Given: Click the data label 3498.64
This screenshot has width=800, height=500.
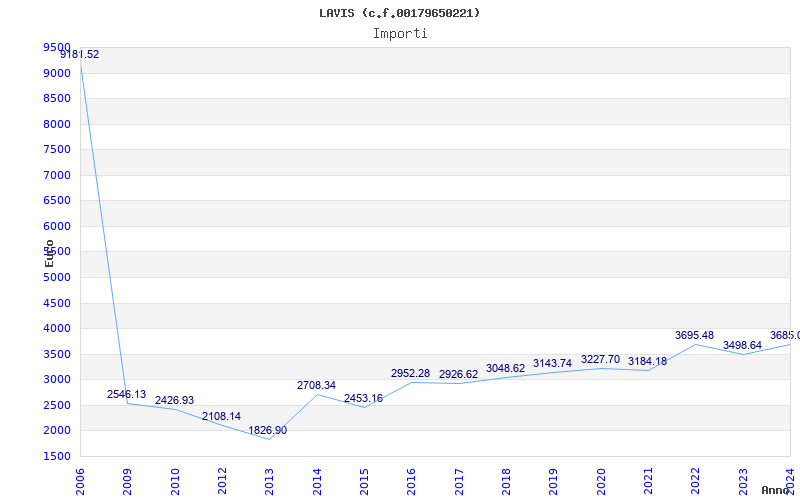Looking at the screenshot, I should tap(742, 345).
